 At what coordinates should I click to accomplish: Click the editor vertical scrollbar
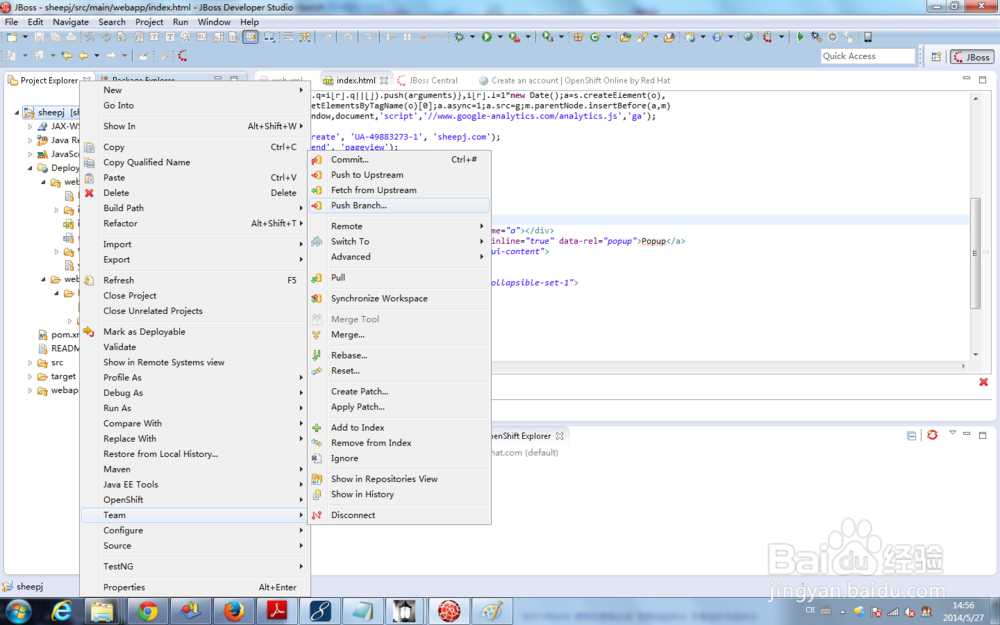[x=975, y=253]
